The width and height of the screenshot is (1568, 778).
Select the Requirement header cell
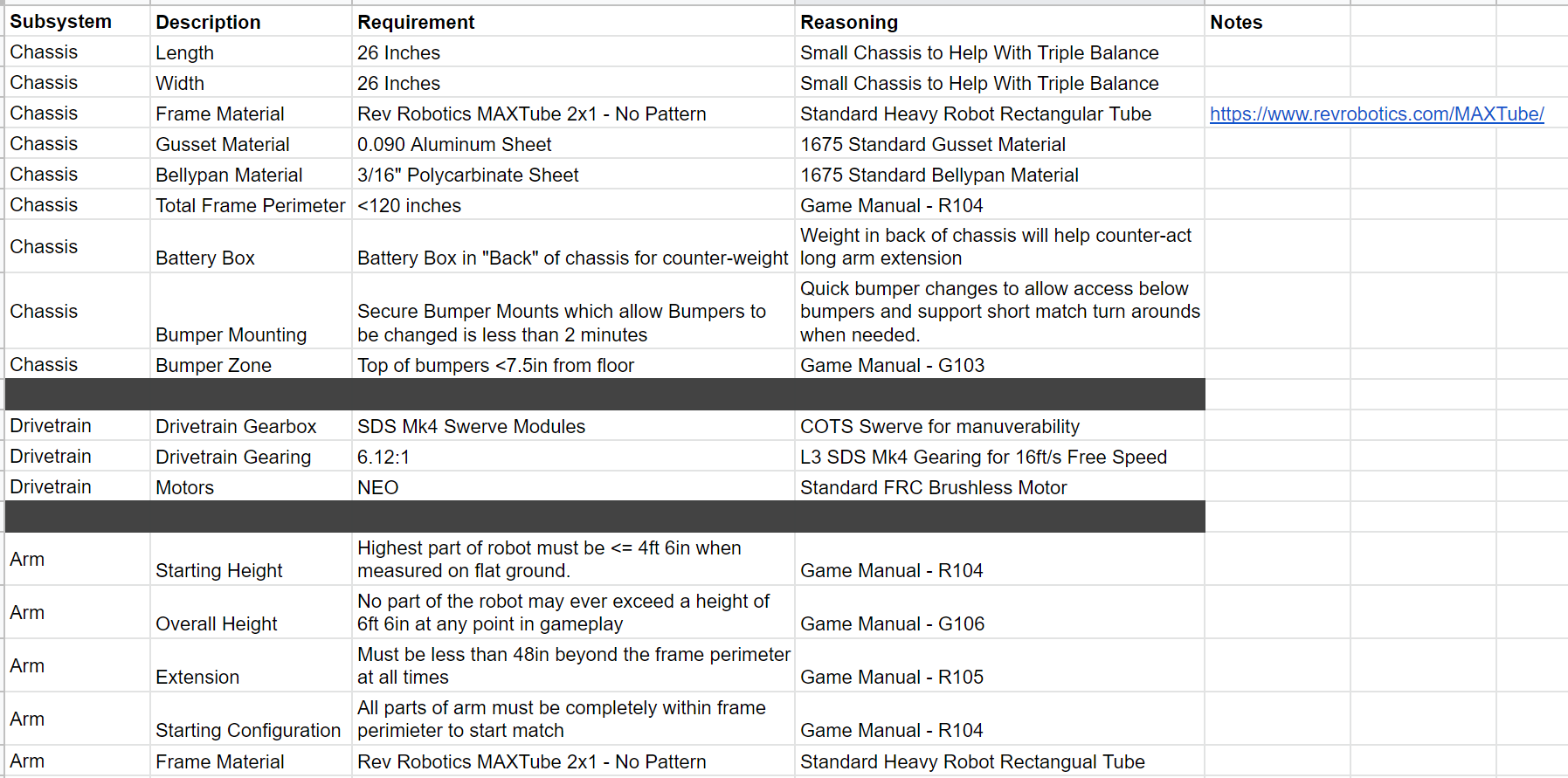pyautogui.click(x=573, y=22)
